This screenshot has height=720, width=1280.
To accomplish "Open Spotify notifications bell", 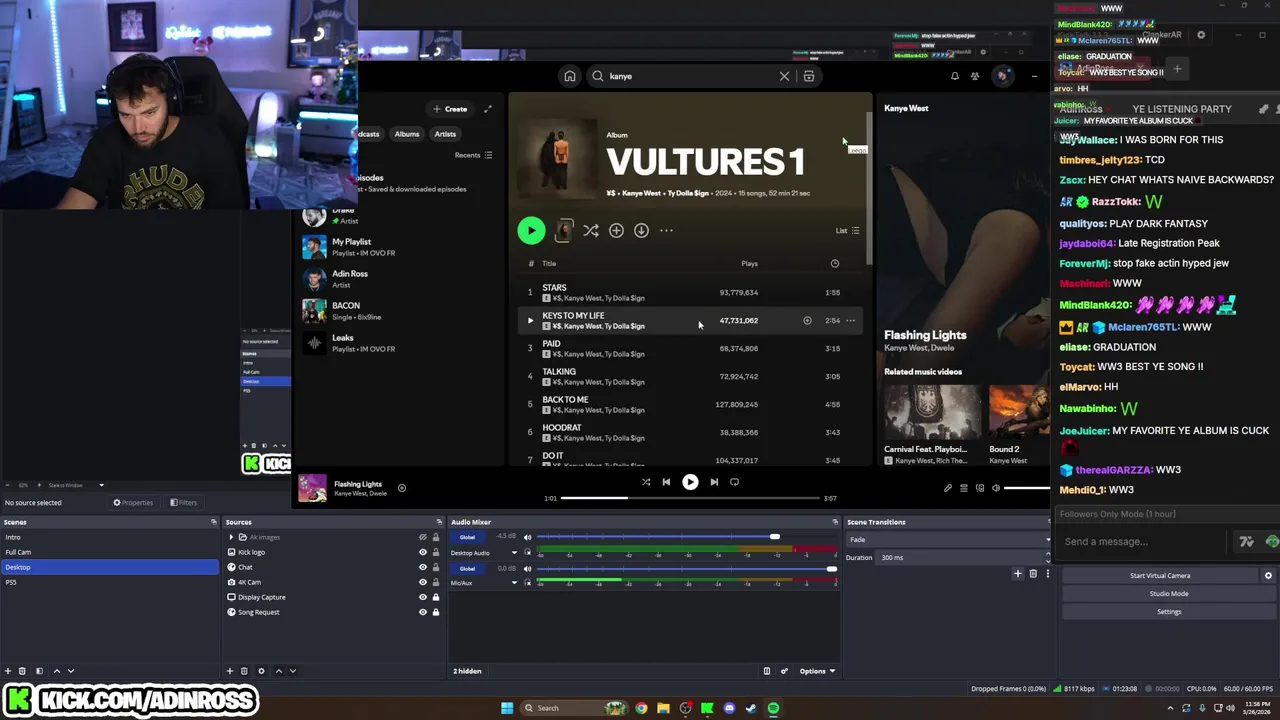I will click(954, 76).
